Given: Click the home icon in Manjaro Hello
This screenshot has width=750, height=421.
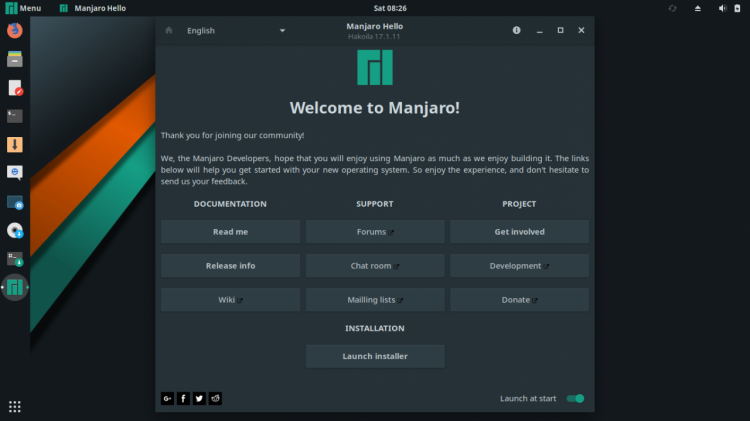Looking at the screenshot, I should [x=169, y=30].
